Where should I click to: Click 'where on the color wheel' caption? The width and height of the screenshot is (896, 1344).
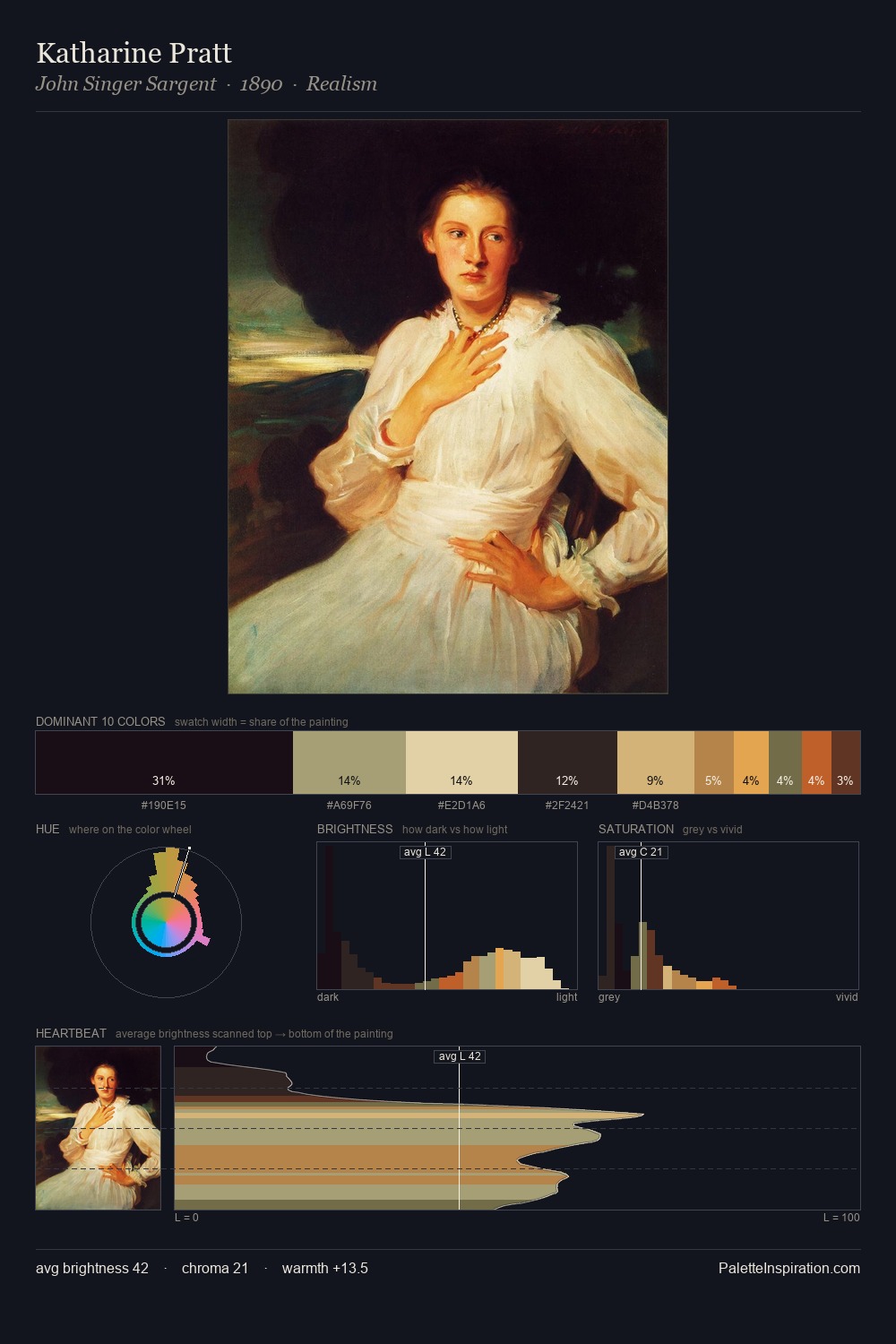130,830
